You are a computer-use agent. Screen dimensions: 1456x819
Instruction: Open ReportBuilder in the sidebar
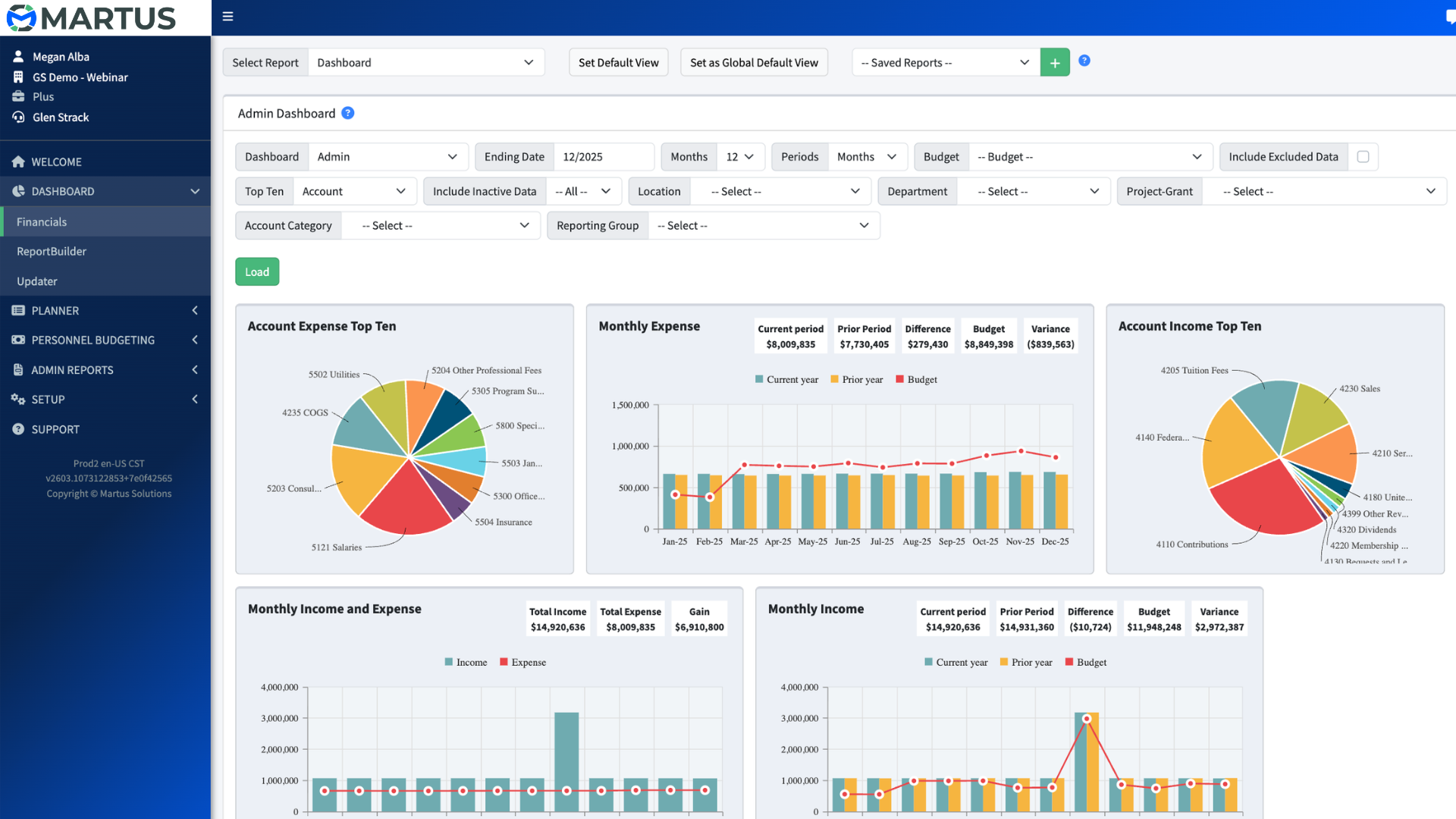(x=105, y=251)
